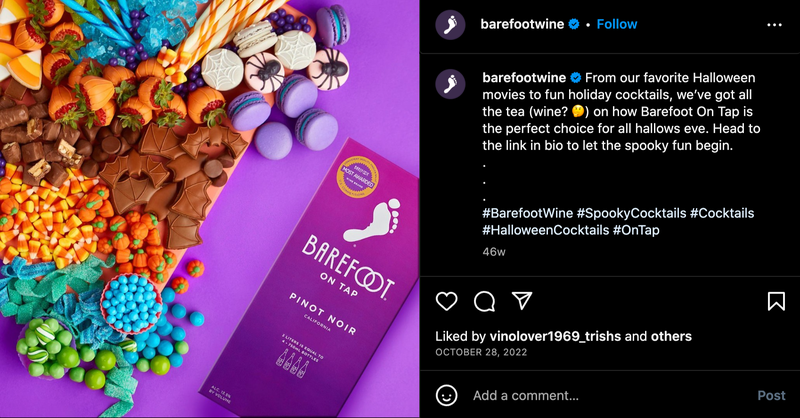Share post using paper plane icon
The height and width of the screenshot is (418, 800).
[x=522, y=301]
